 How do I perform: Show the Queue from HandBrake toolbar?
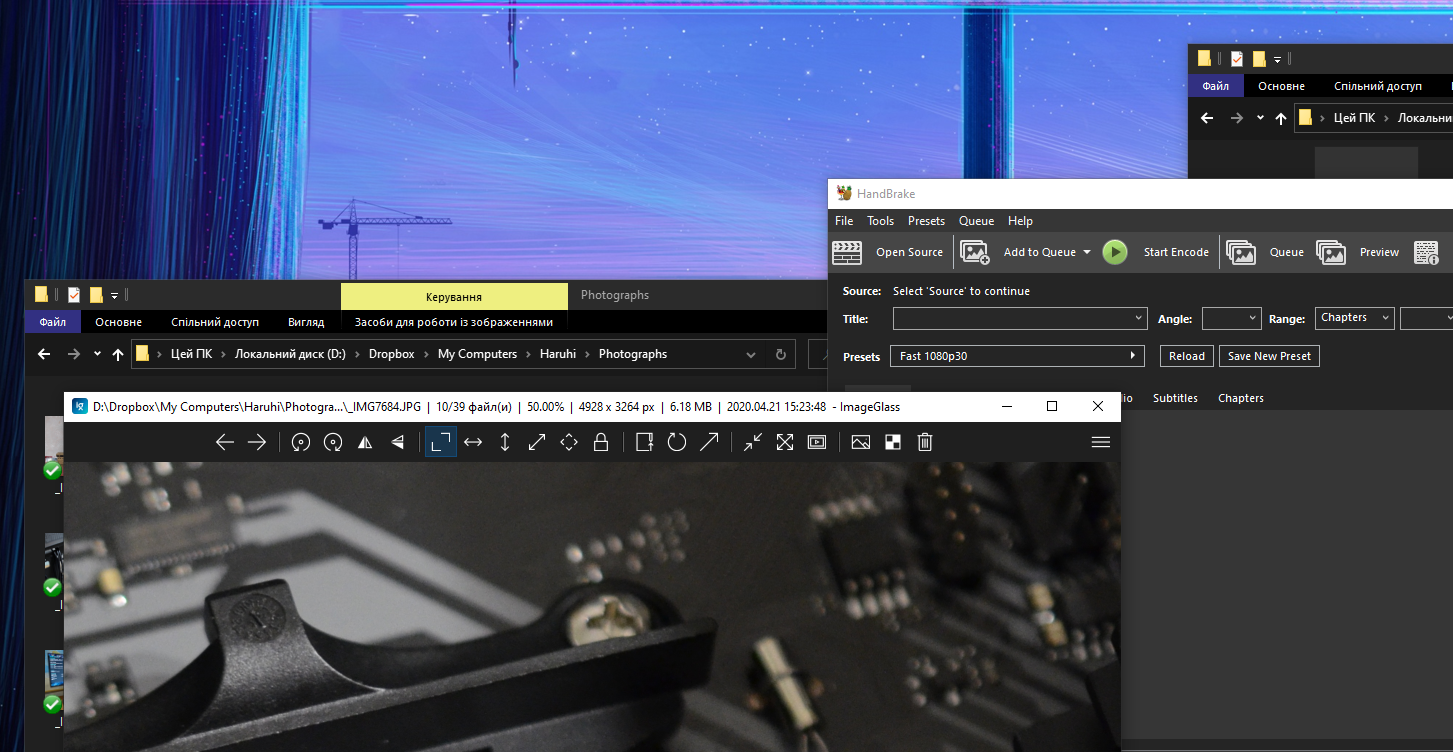click(1266, 252)
